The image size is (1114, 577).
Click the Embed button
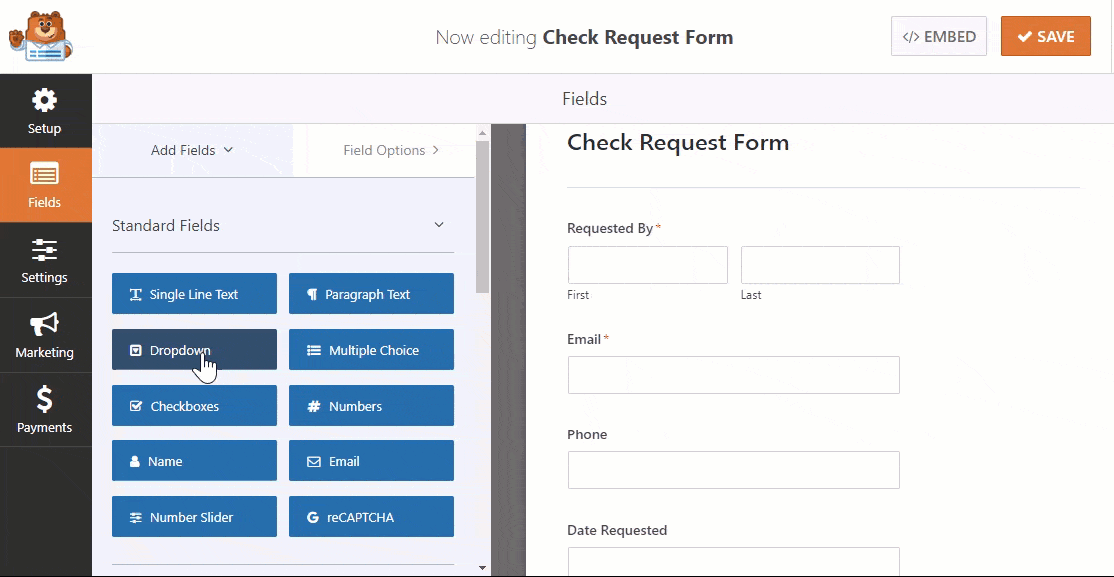pyautogui.click(x=939, y=37)
